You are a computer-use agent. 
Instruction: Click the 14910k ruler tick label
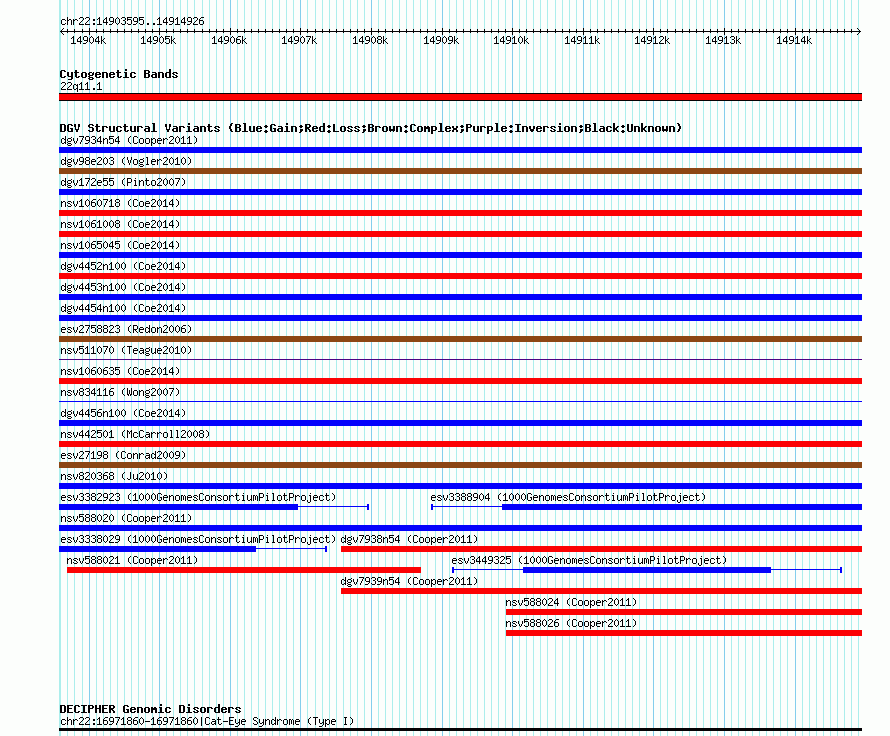[x=511, y=40]
